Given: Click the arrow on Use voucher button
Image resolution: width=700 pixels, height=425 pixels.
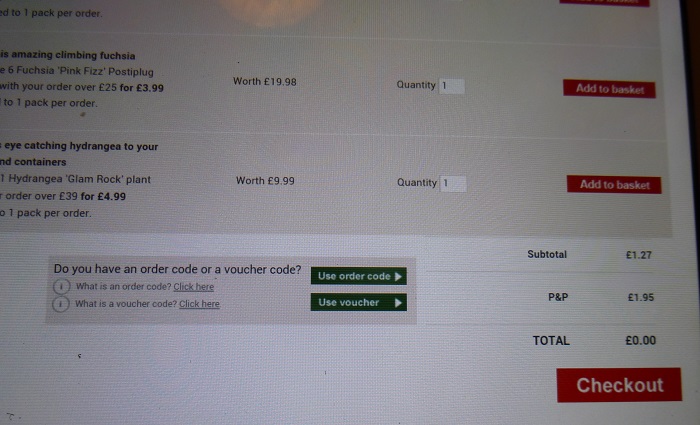Looking at the screenshot, I should pyautogui.click(x=398, y=303).
